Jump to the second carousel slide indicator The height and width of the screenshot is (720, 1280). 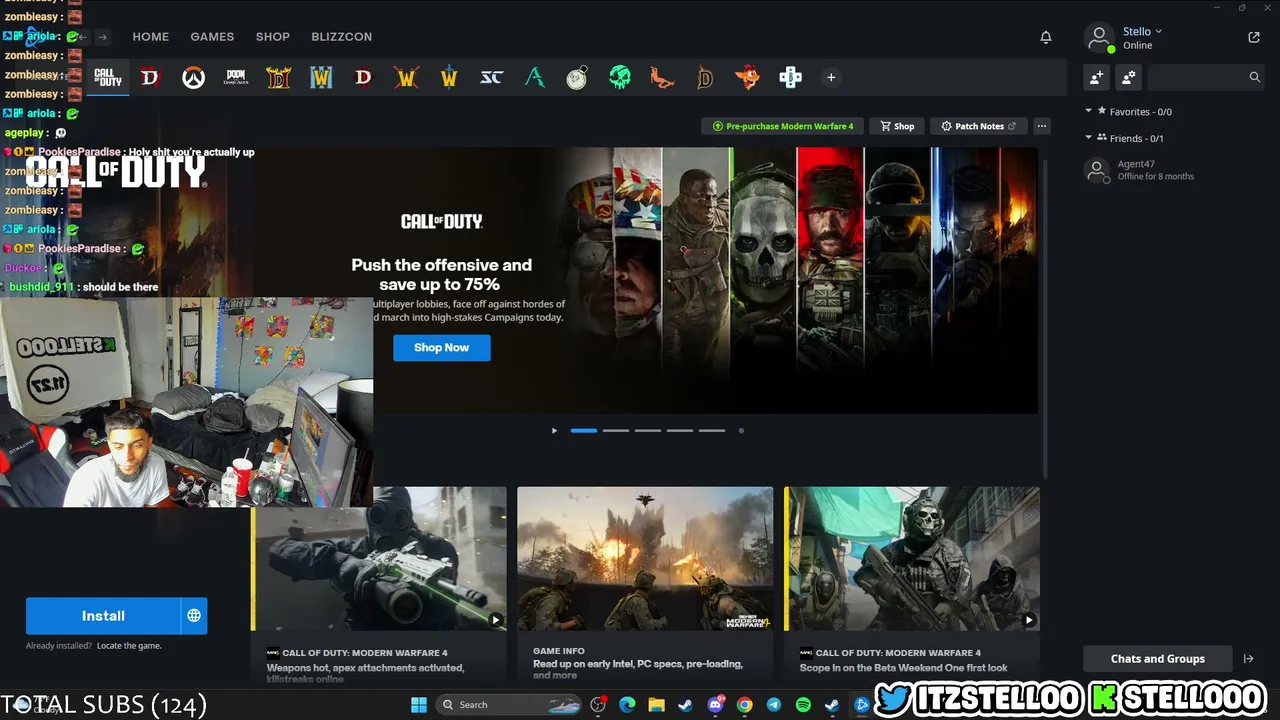click(616, 431)
